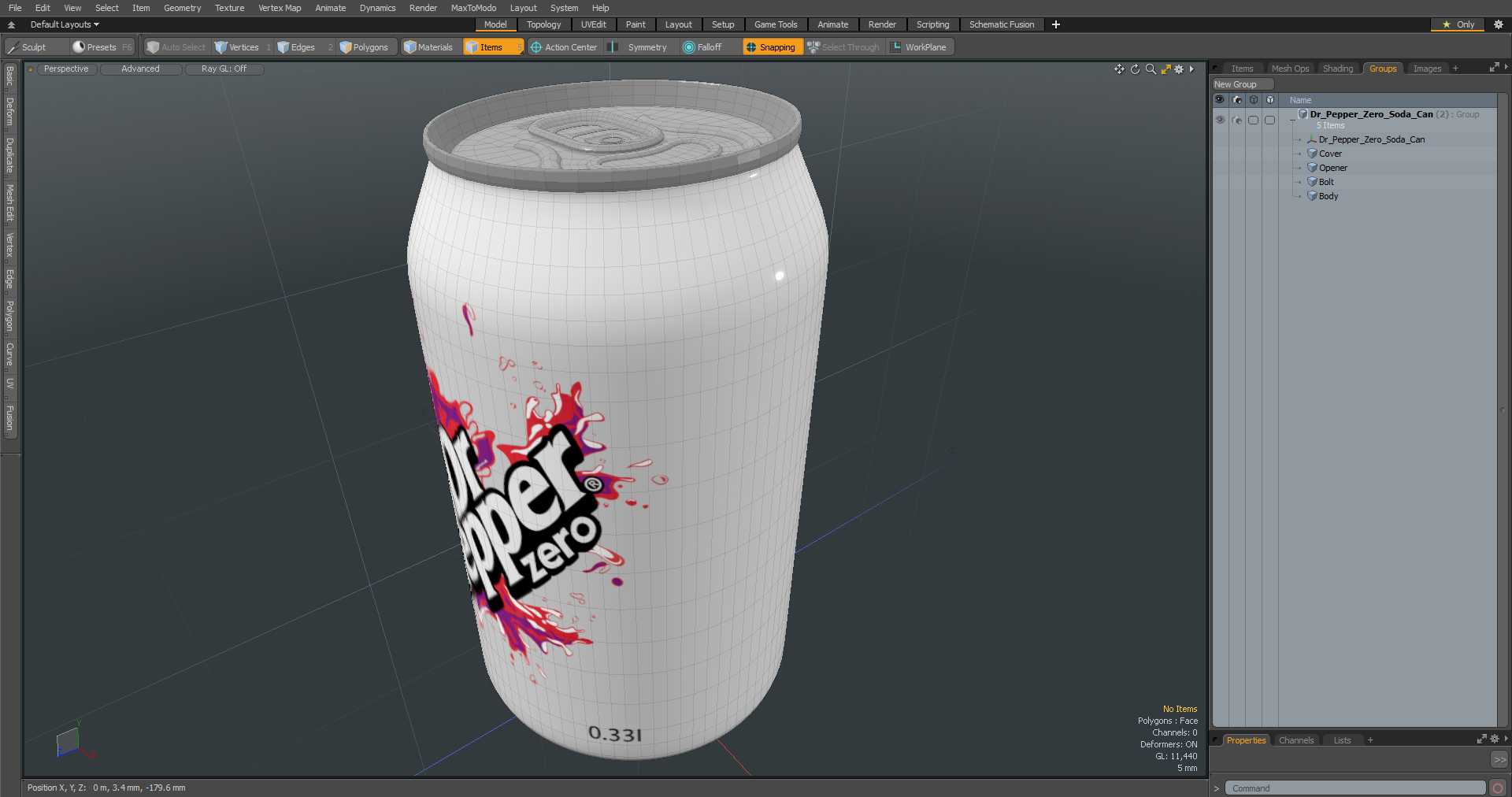Viewport: 1512px width, 797px height.
Task: Click the mesh column header icon in Groups
Action: pyautogui.click(x=1270, y=100)
